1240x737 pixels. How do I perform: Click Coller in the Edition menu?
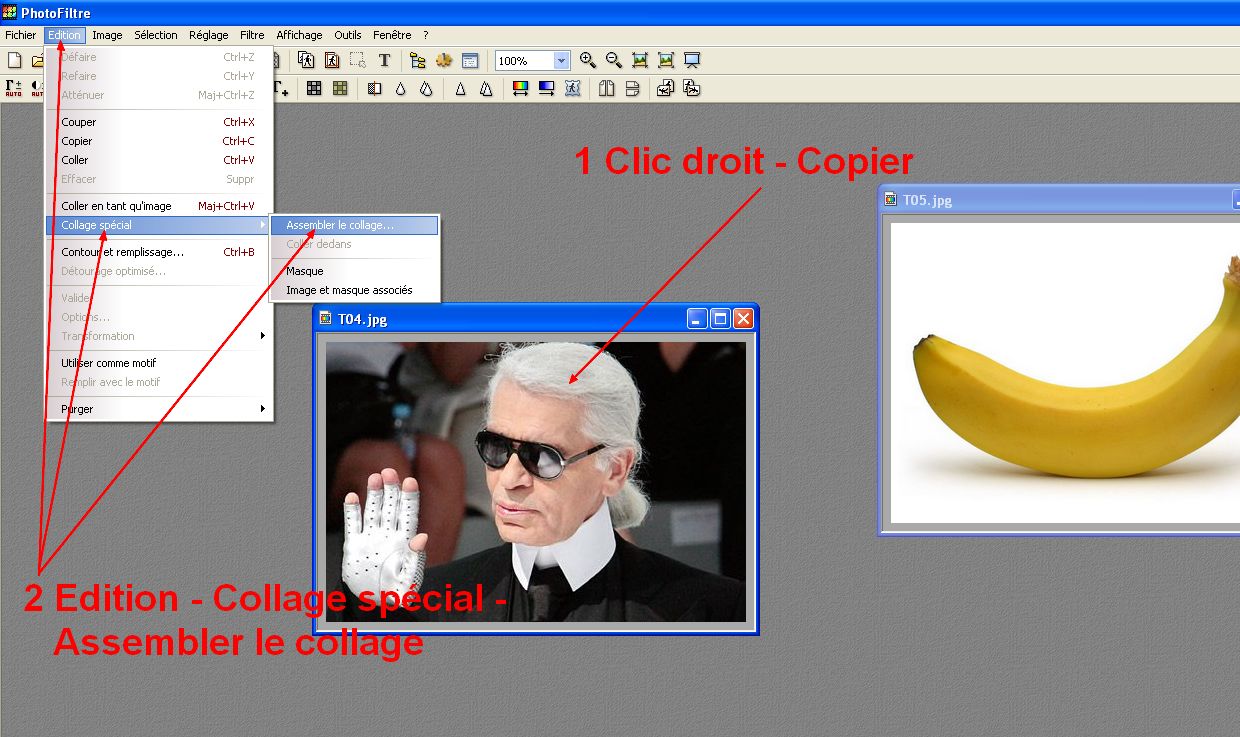coord(75,160)
